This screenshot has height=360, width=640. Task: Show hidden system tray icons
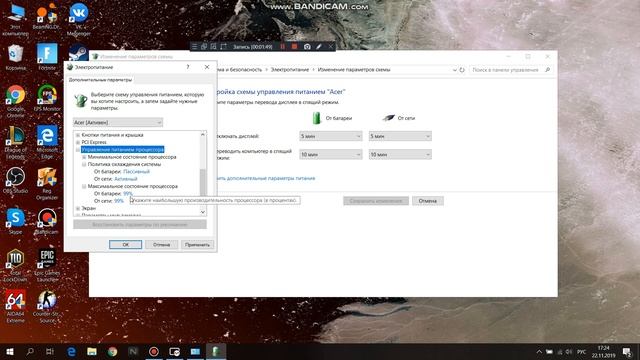(x=539, y=352)
